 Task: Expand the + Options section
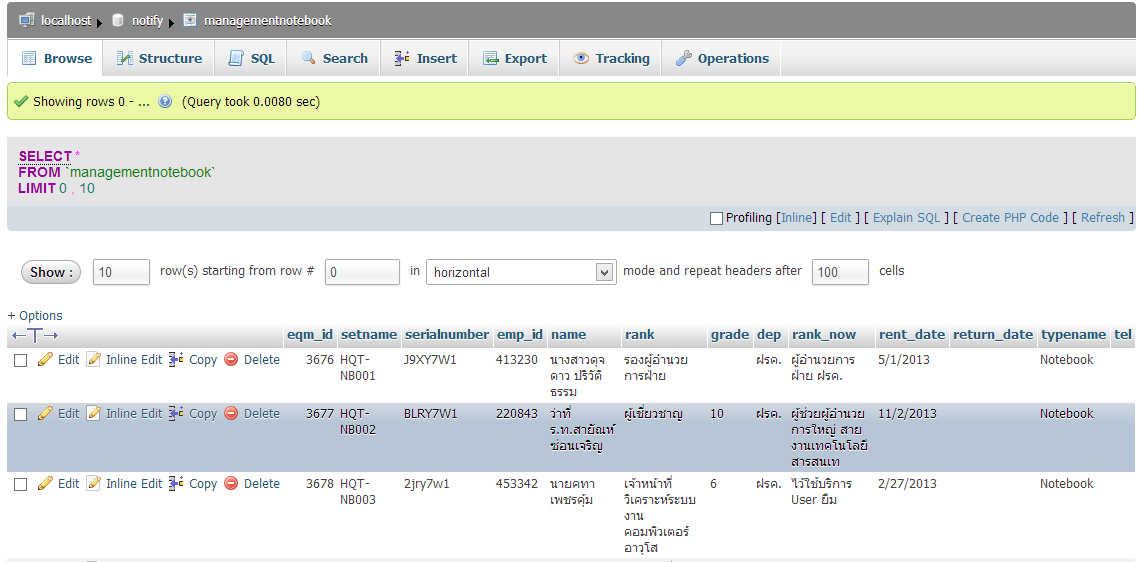pyautogui.click(x=35, y=315)
